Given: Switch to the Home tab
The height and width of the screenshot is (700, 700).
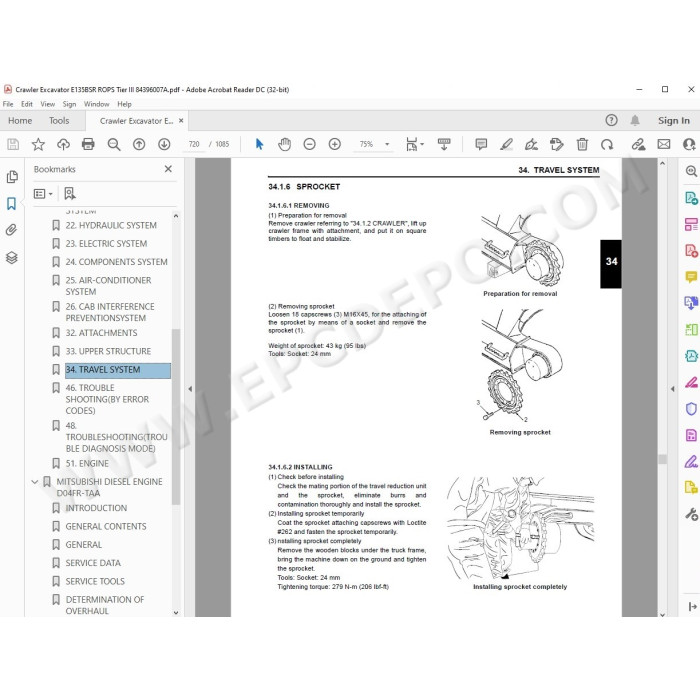Looking at the screenshot, I should [20, 121].
